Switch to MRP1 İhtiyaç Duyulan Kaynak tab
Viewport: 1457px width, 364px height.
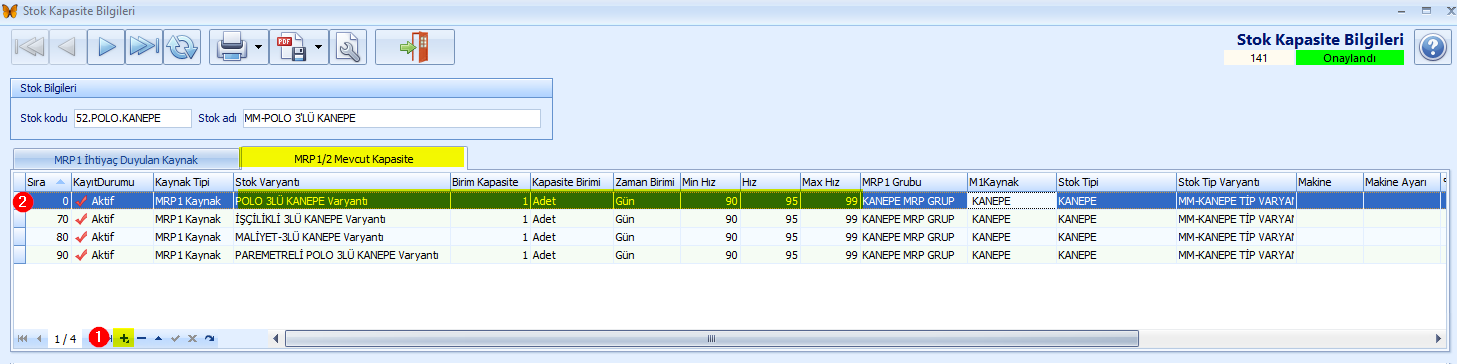coord(126,159)
